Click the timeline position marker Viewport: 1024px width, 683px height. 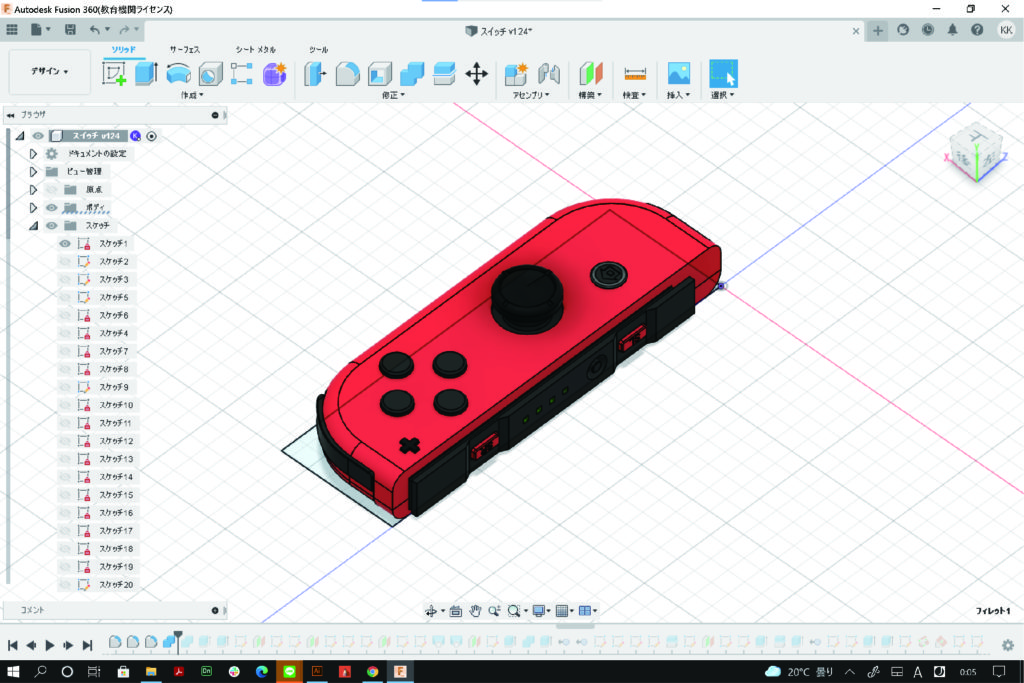click(x=178, y=637)
